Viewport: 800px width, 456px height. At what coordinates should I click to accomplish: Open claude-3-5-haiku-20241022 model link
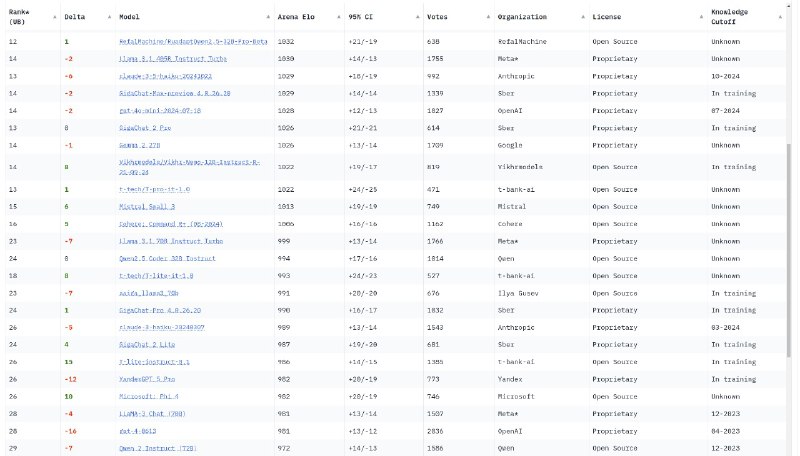[165, 76]
